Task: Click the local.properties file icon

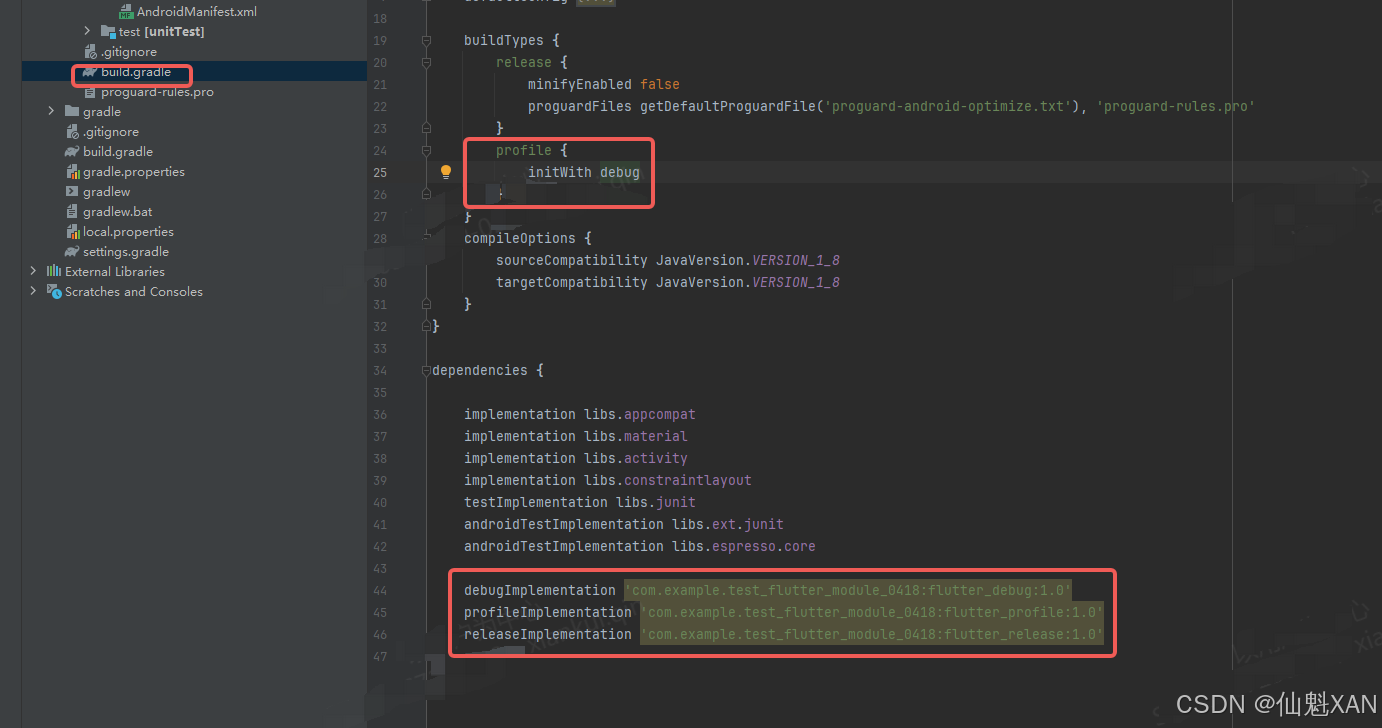Action: coord(72,232)
